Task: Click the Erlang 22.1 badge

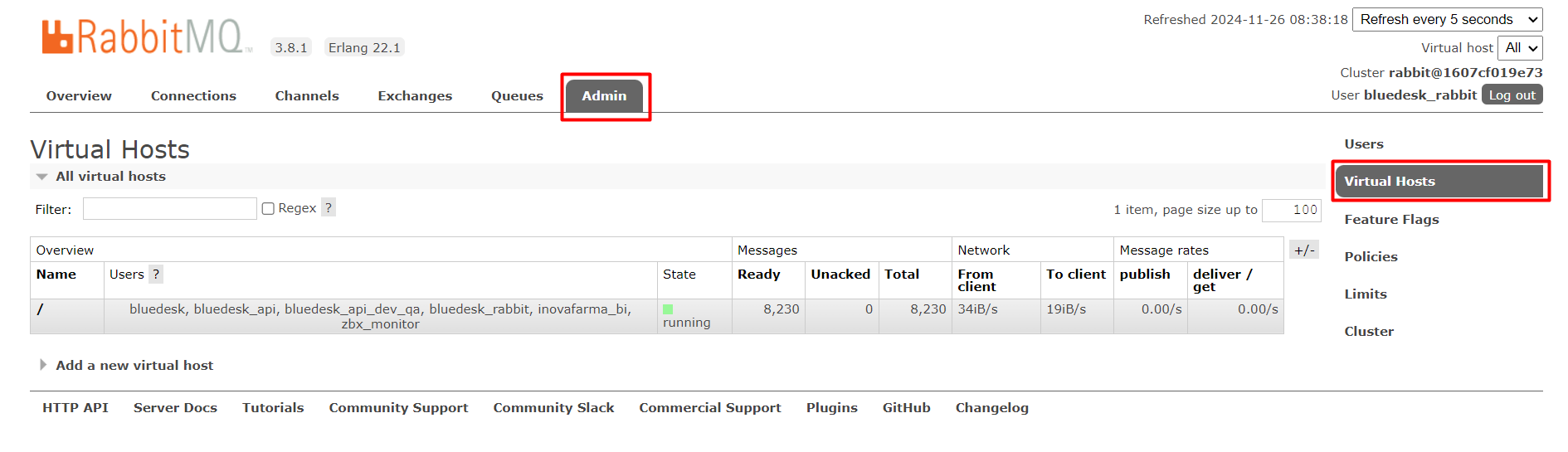Action: pos(364,47)
